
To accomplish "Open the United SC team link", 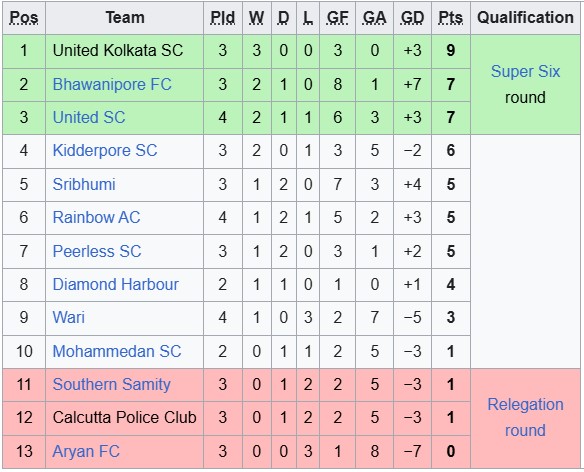I will [x=89, y=117].
